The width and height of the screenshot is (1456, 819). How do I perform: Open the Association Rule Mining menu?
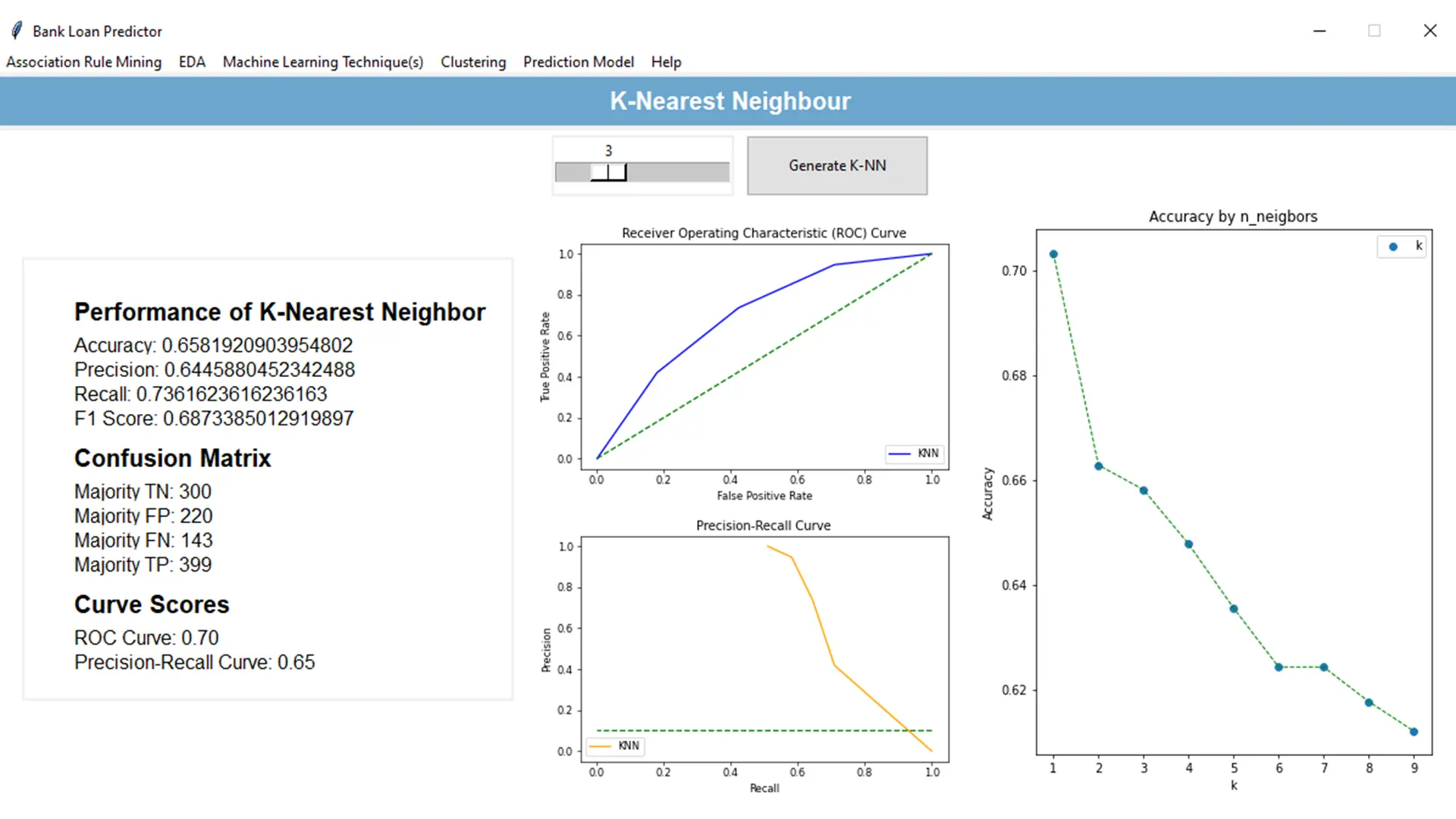coord(83,61)
